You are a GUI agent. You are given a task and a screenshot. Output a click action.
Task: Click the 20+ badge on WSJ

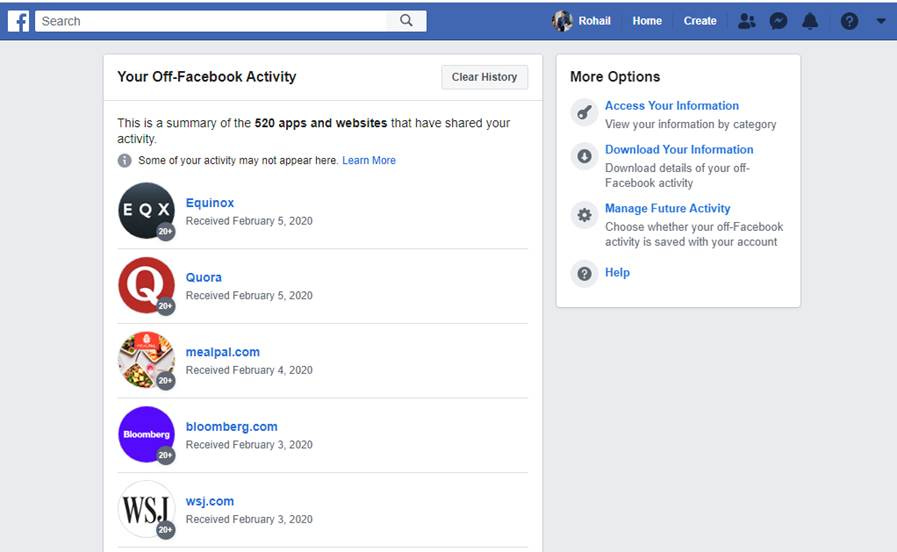point(165,530)
